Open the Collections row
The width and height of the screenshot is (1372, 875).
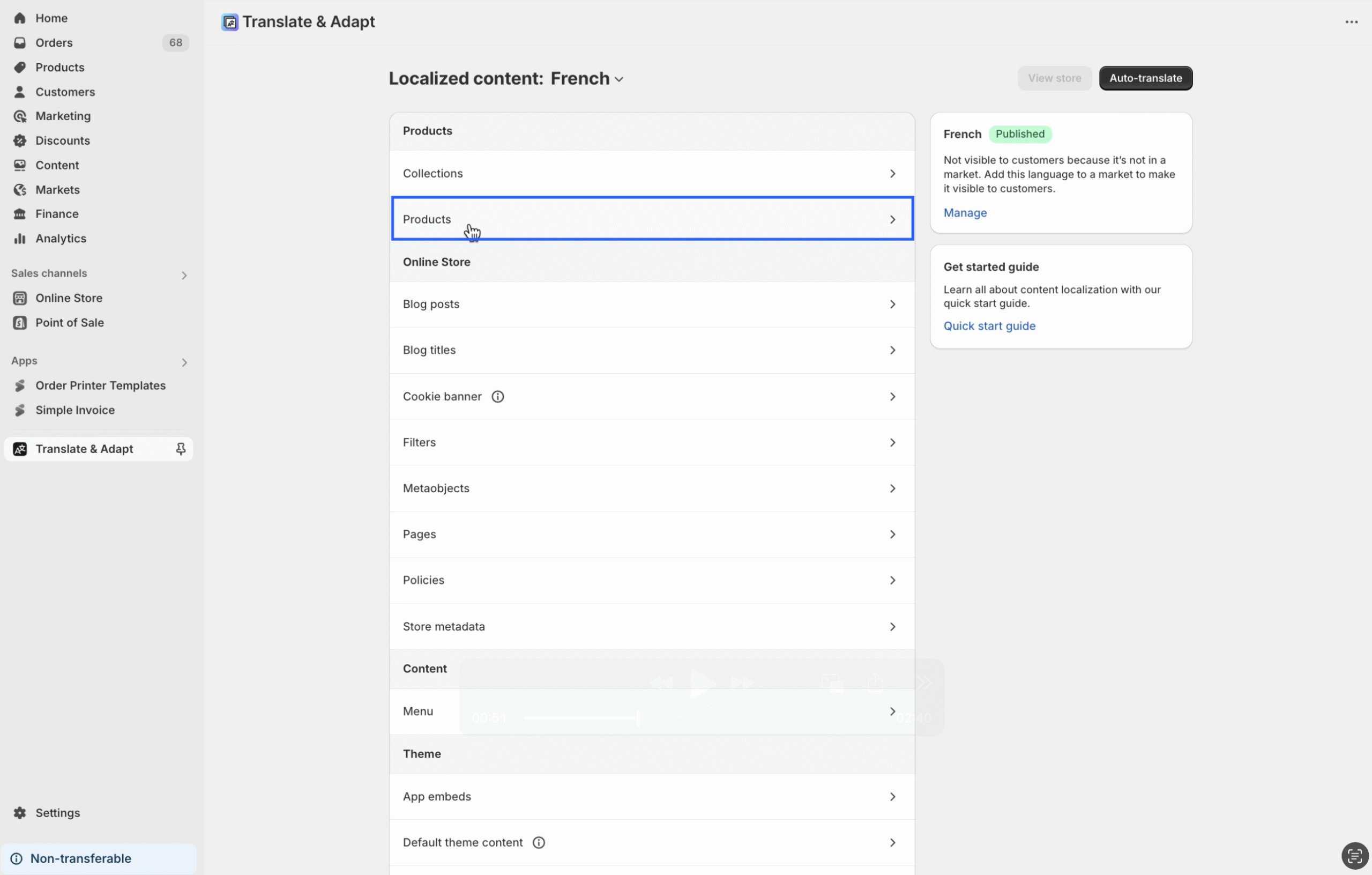(x=652, y=173)
